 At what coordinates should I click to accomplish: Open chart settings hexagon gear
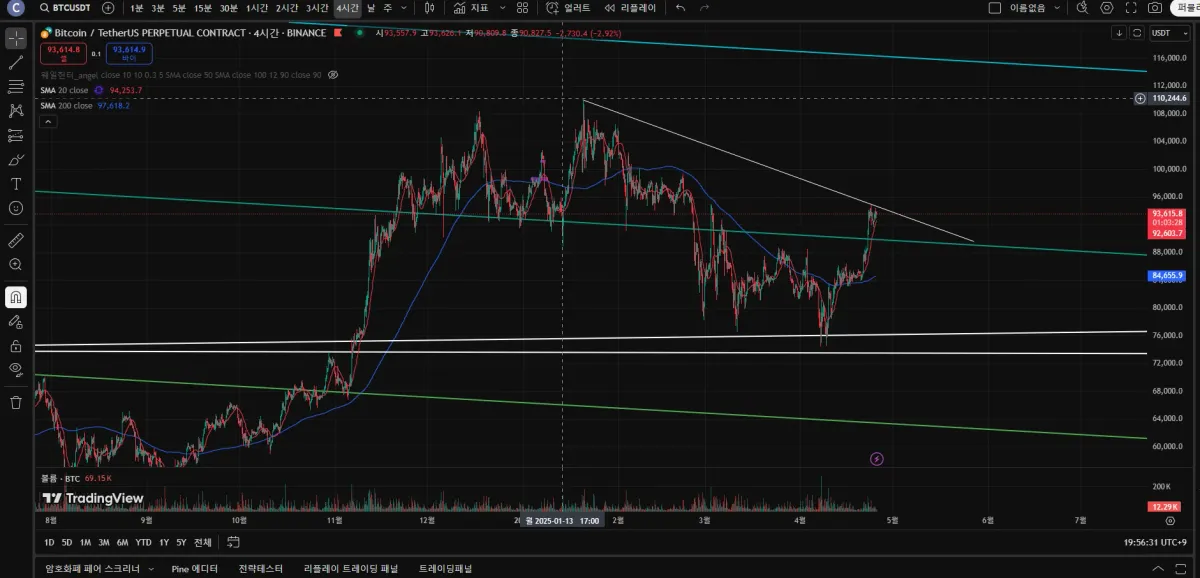1107,8
